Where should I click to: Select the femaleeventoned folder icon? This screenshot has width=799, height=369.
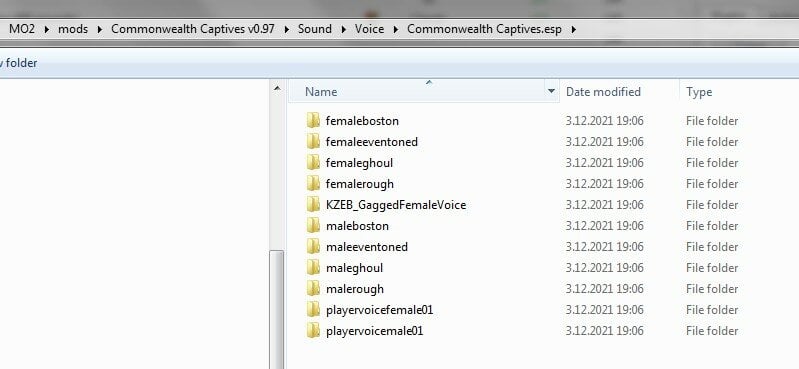[313, 142]
